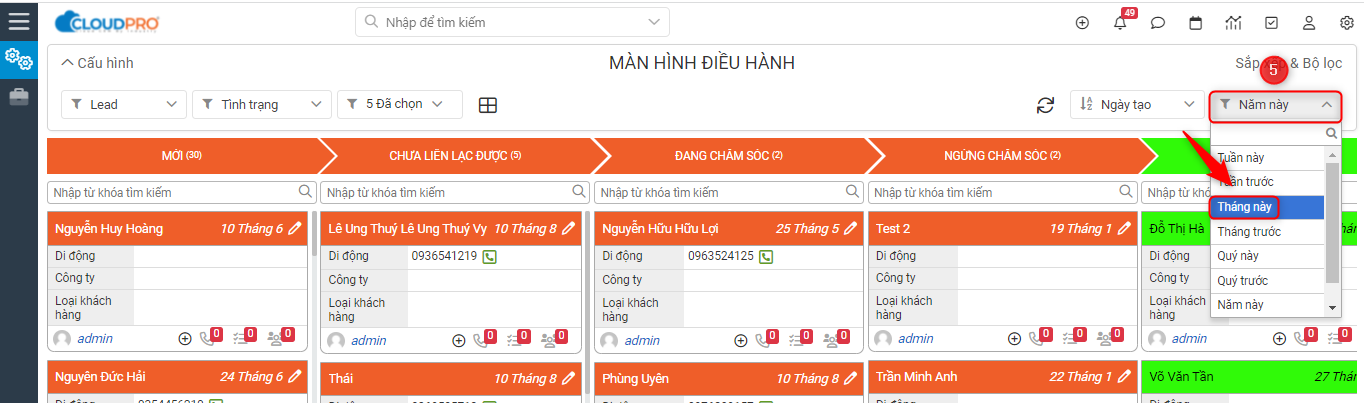Open the hamburger main menu
The height and width of the screenshot is (403, 1364).
click(18, 20)
